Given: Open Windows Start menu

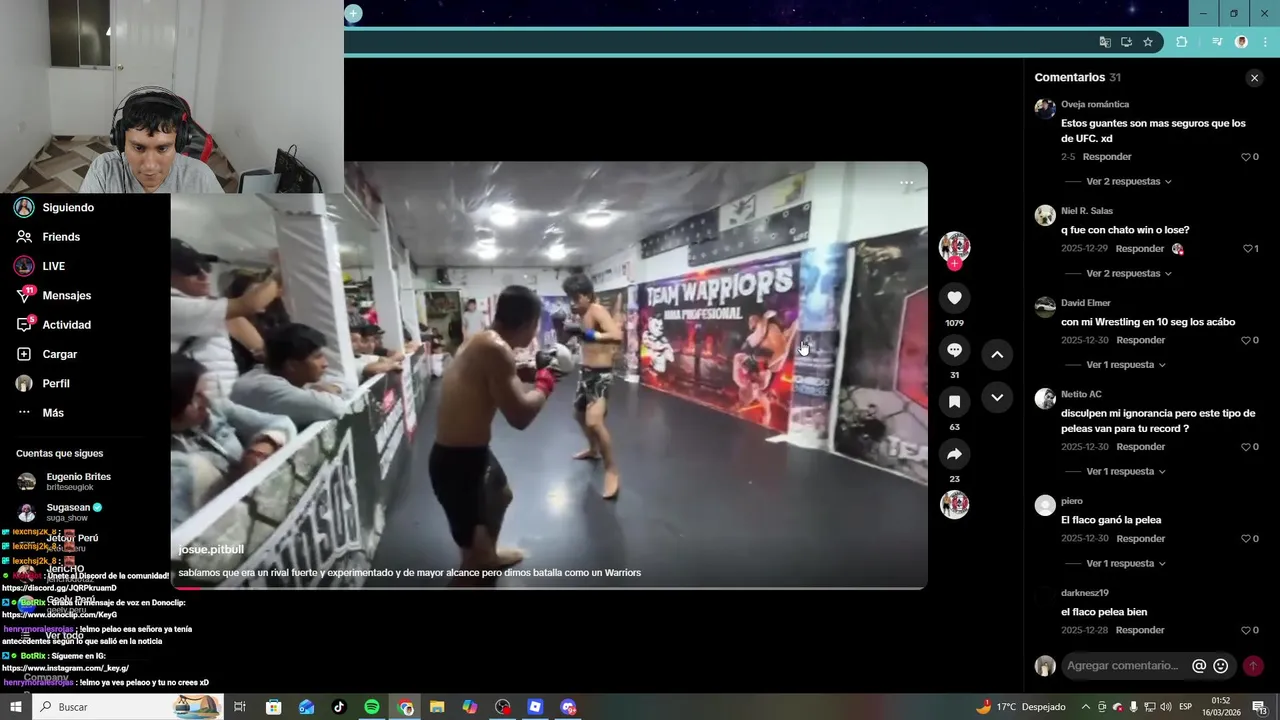Looking at the screenshot, I should (15, 707).
